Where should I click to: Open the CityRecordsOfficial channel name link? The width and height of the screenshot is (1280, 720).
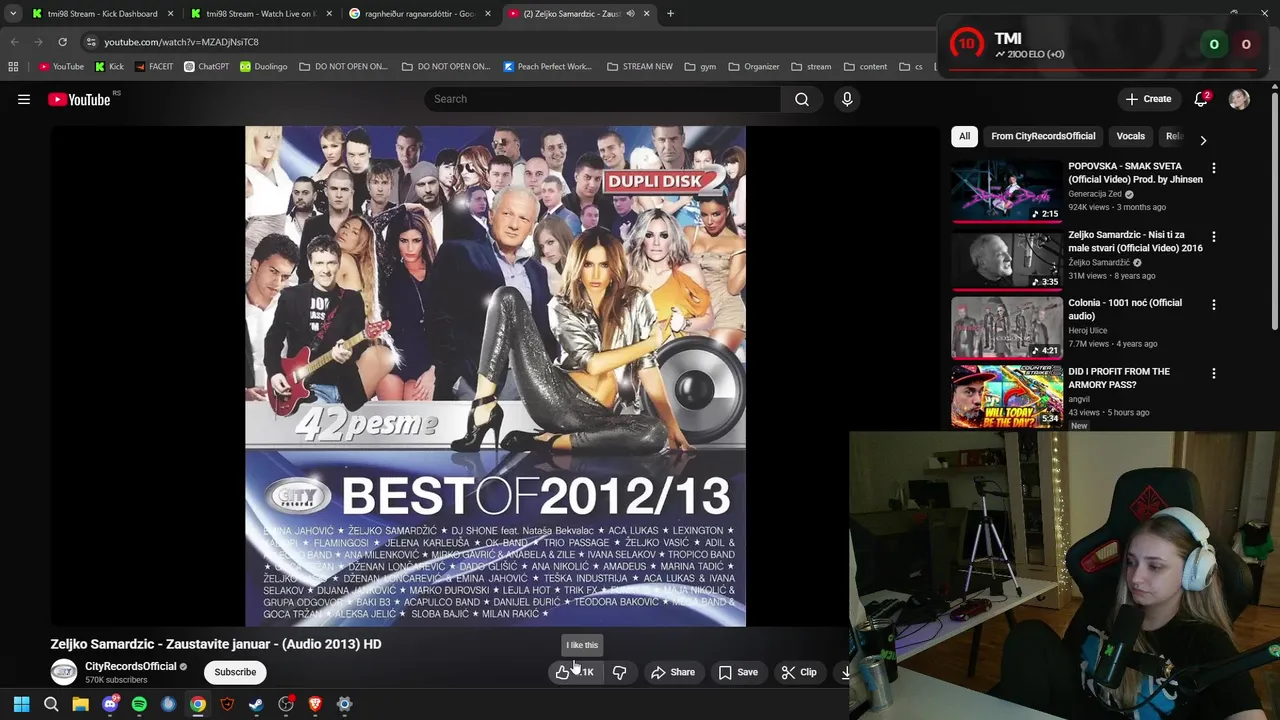(x=131, y=666)
